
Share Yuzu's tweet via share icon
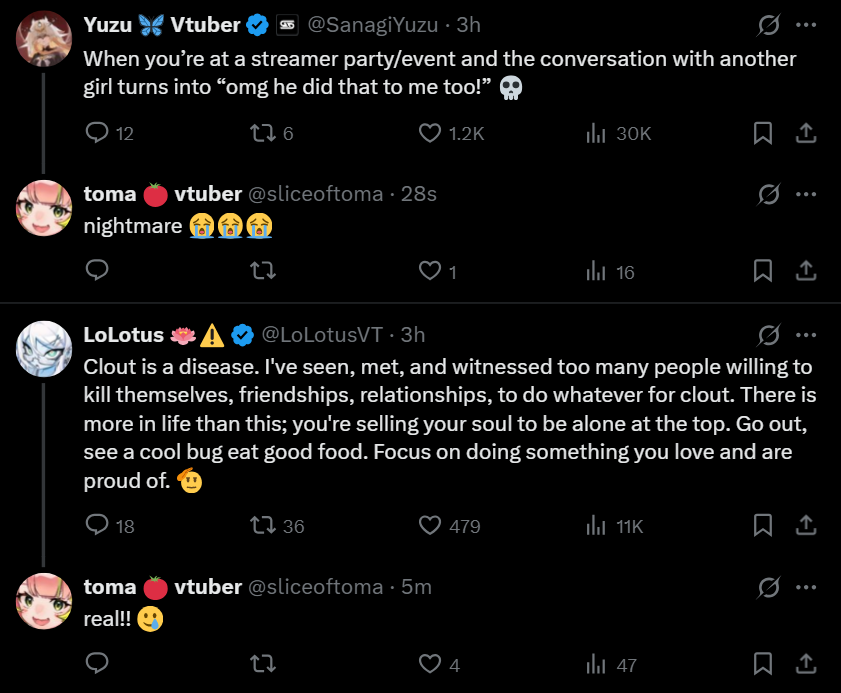pos(807,133)
